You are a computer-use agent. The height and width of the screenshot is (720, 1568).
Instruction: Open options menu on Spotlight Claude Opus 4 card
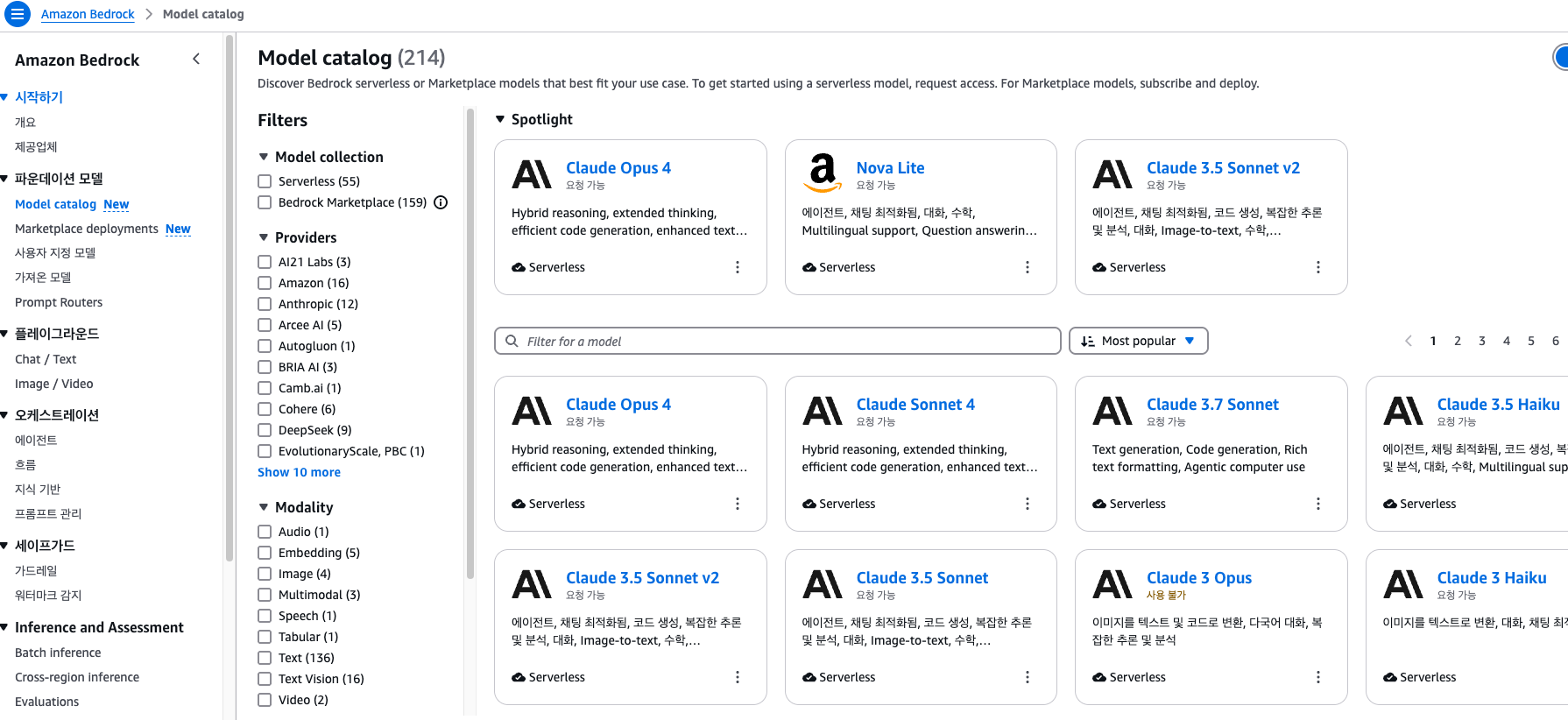[738, 267]
